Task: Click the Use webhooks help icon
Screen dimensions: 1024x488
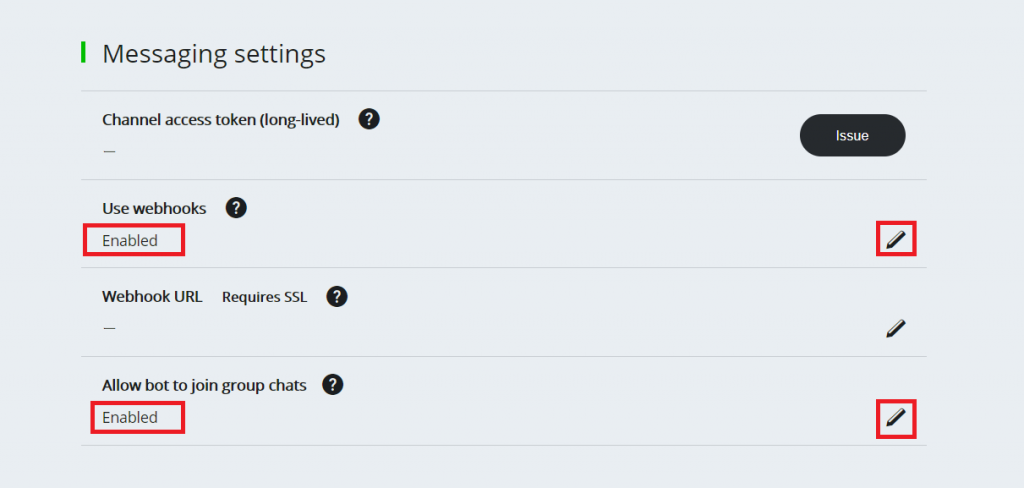Action: point(236,208)
